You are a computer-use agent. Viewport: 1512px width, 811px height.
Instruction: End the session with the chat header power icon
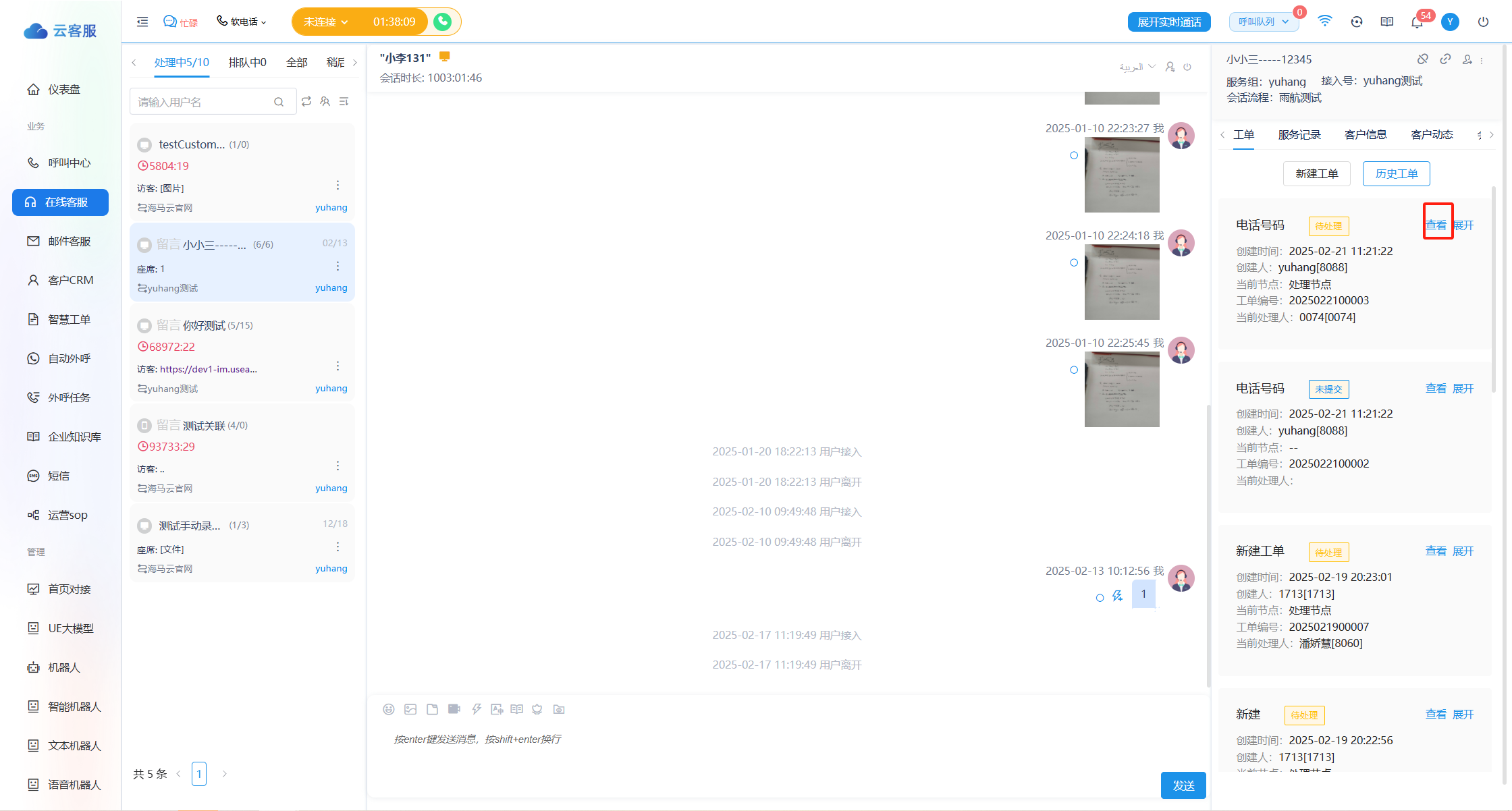pyautogui.click(x=1187, y=67)
